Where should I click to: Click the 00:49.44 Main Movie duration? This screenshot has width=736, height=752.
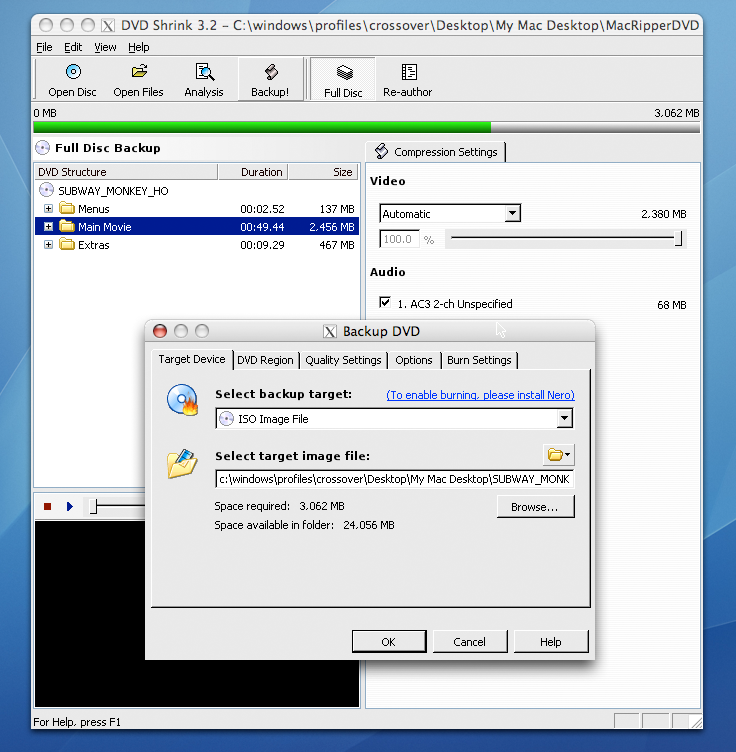coord(262,227)
